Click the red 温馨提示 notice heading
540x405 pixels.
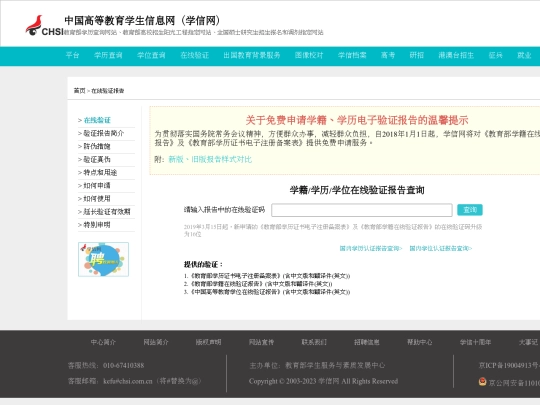[x=357, y=120]
